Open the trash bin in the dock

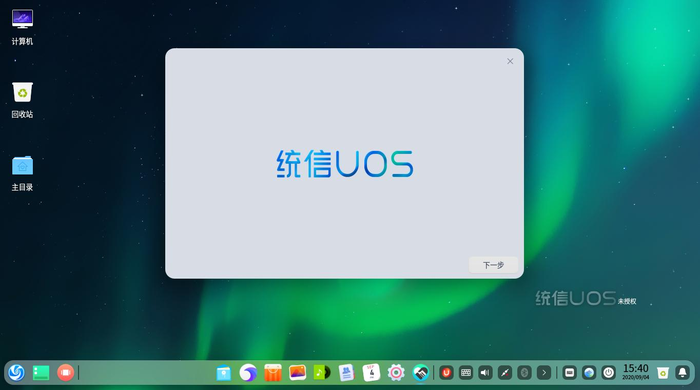[x=663, y=373]
